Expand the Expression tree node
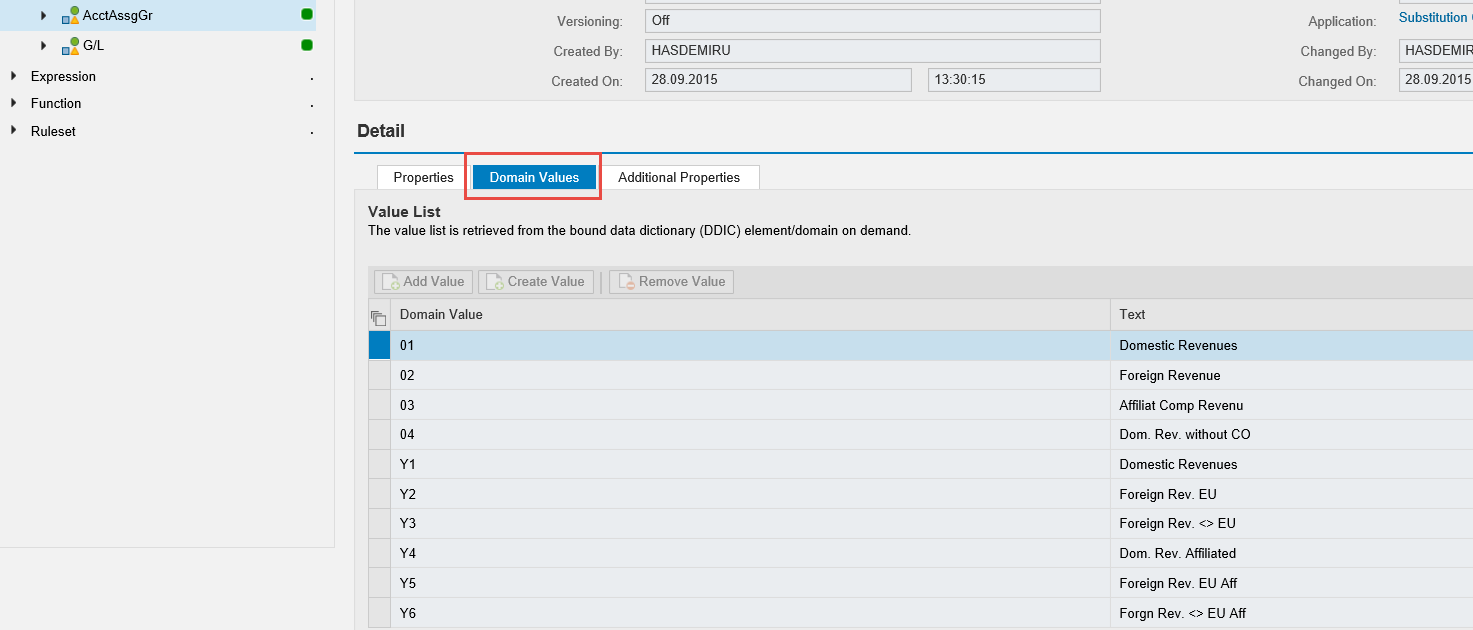This screenshot has height=630, width=1473. (x=13, y=76)
